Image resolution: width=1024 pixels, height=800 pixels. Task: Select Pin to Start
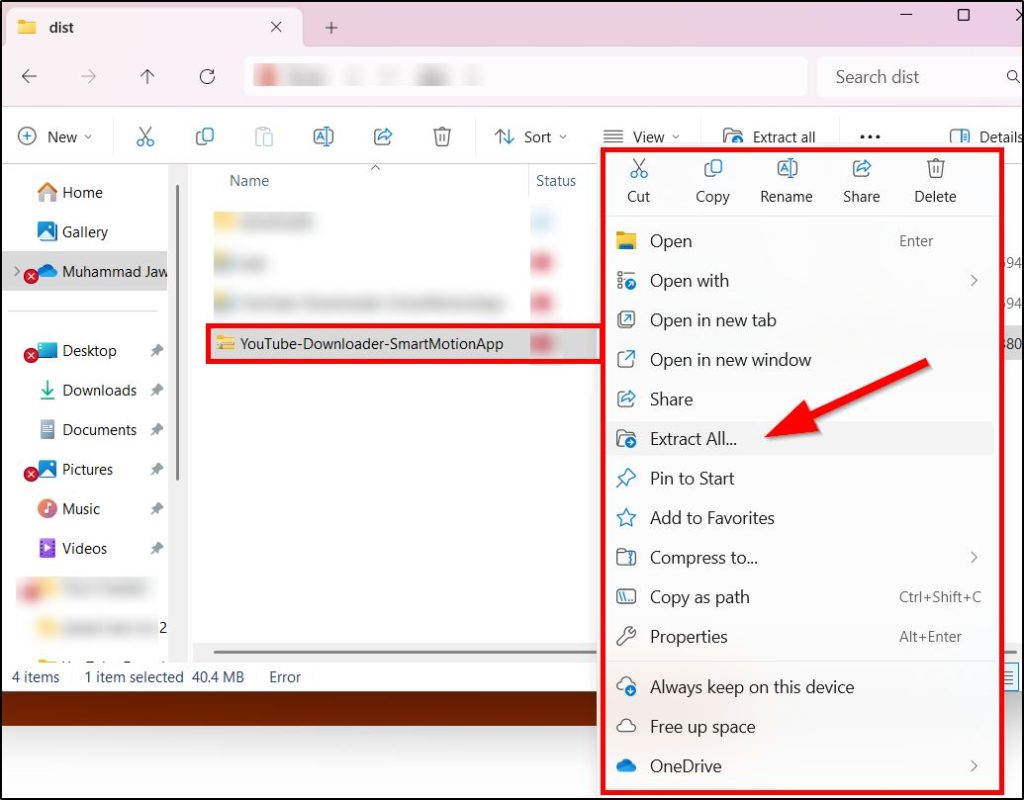800,479
